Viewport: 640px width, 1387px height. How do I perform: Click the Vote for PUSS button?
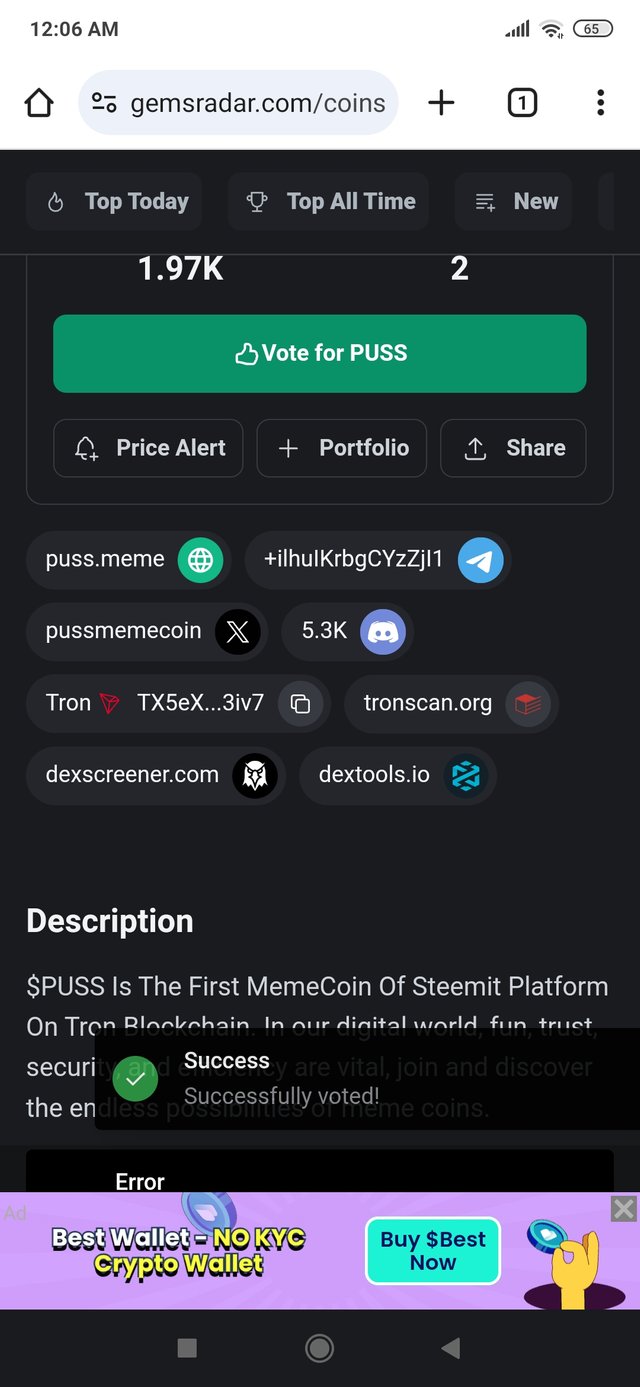click(x=320, y=353)
